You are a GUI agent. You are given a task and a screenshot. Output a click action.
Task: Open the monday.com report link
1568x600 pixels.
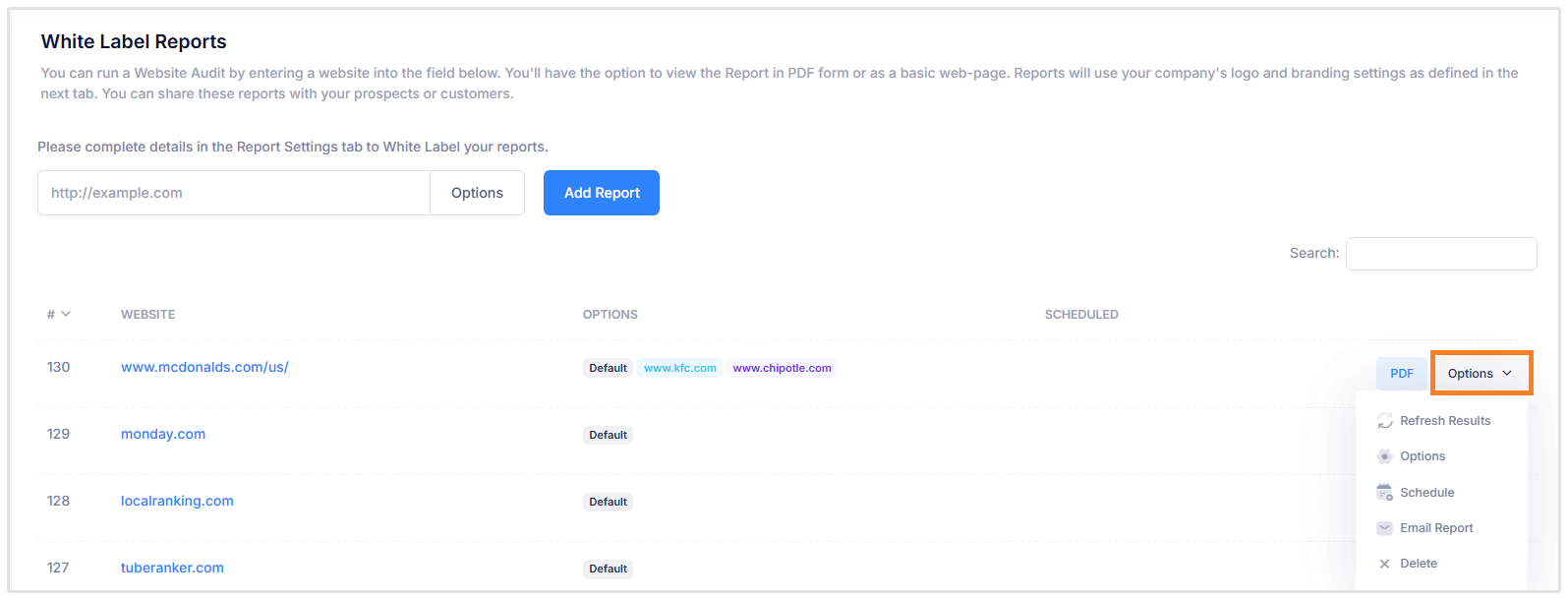(163, 434)
